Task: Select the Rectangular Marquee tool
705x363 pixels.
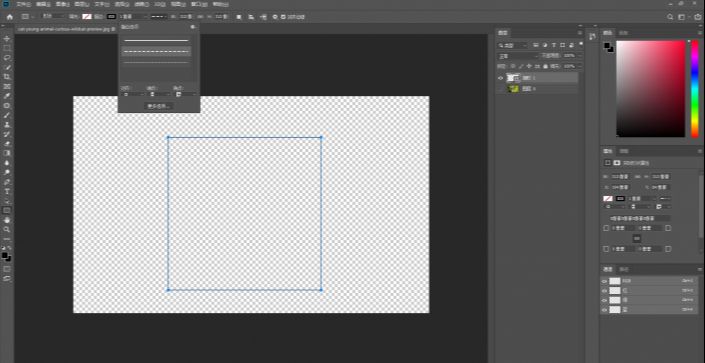Action: pos(7,48)
